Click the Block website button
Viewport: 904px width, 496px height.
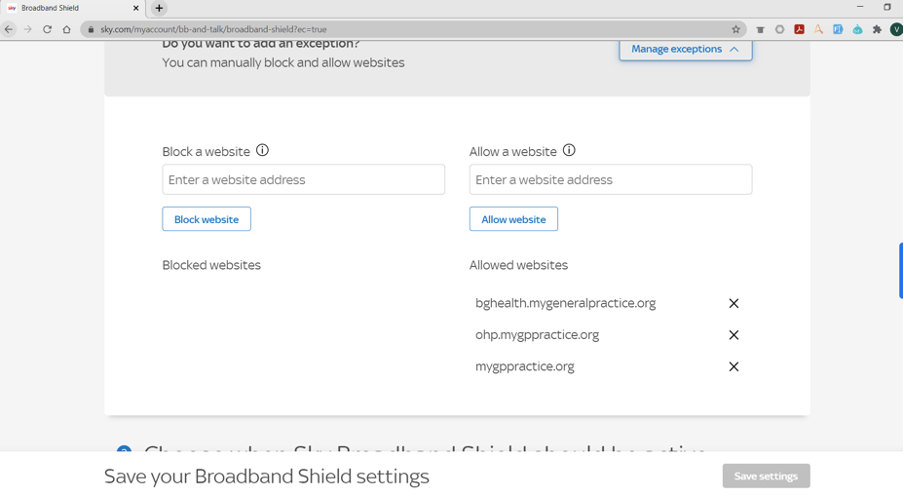[x=206, y=219]
